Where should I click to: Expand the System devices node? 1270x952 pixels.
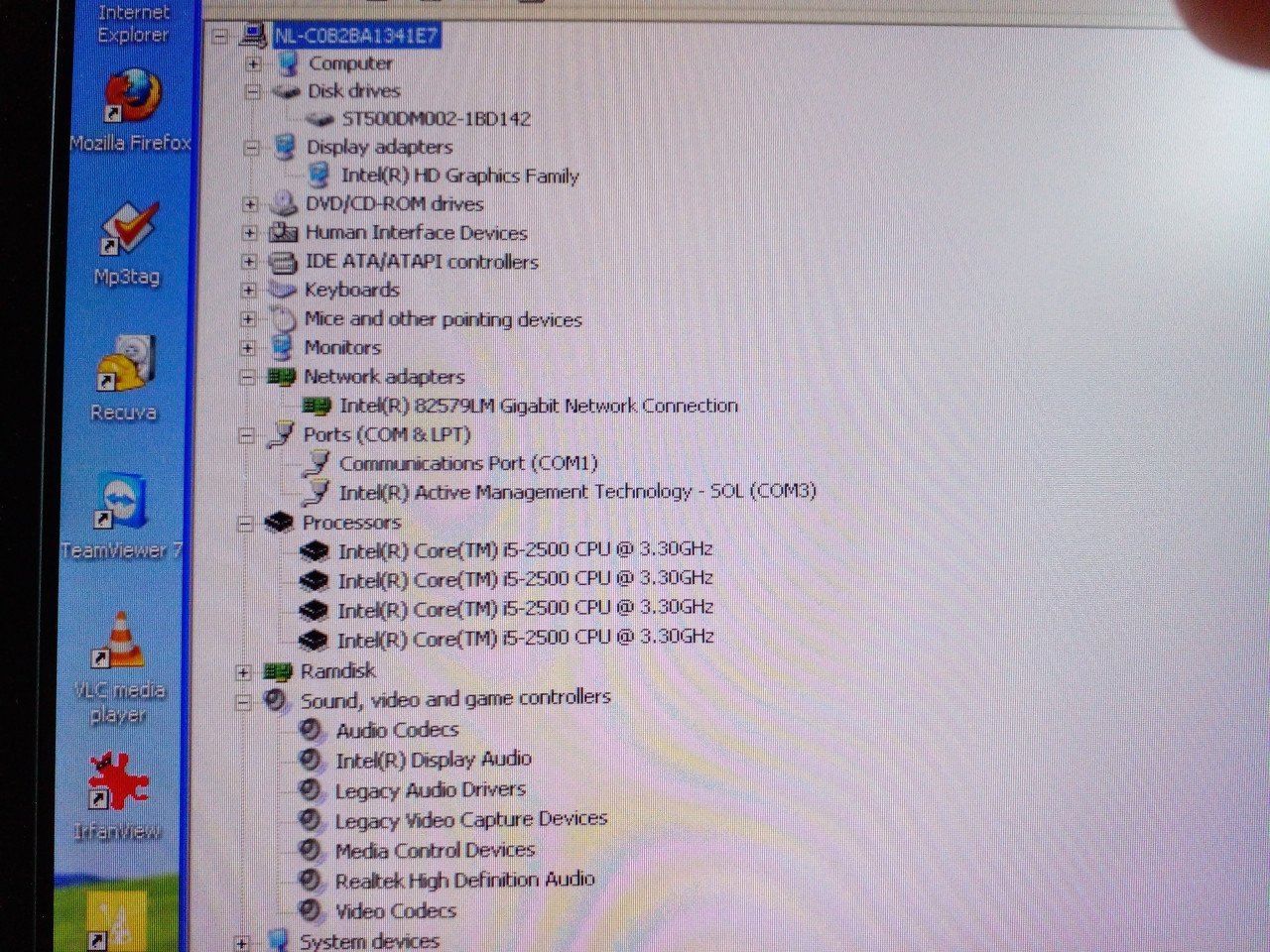click(241, 941)
